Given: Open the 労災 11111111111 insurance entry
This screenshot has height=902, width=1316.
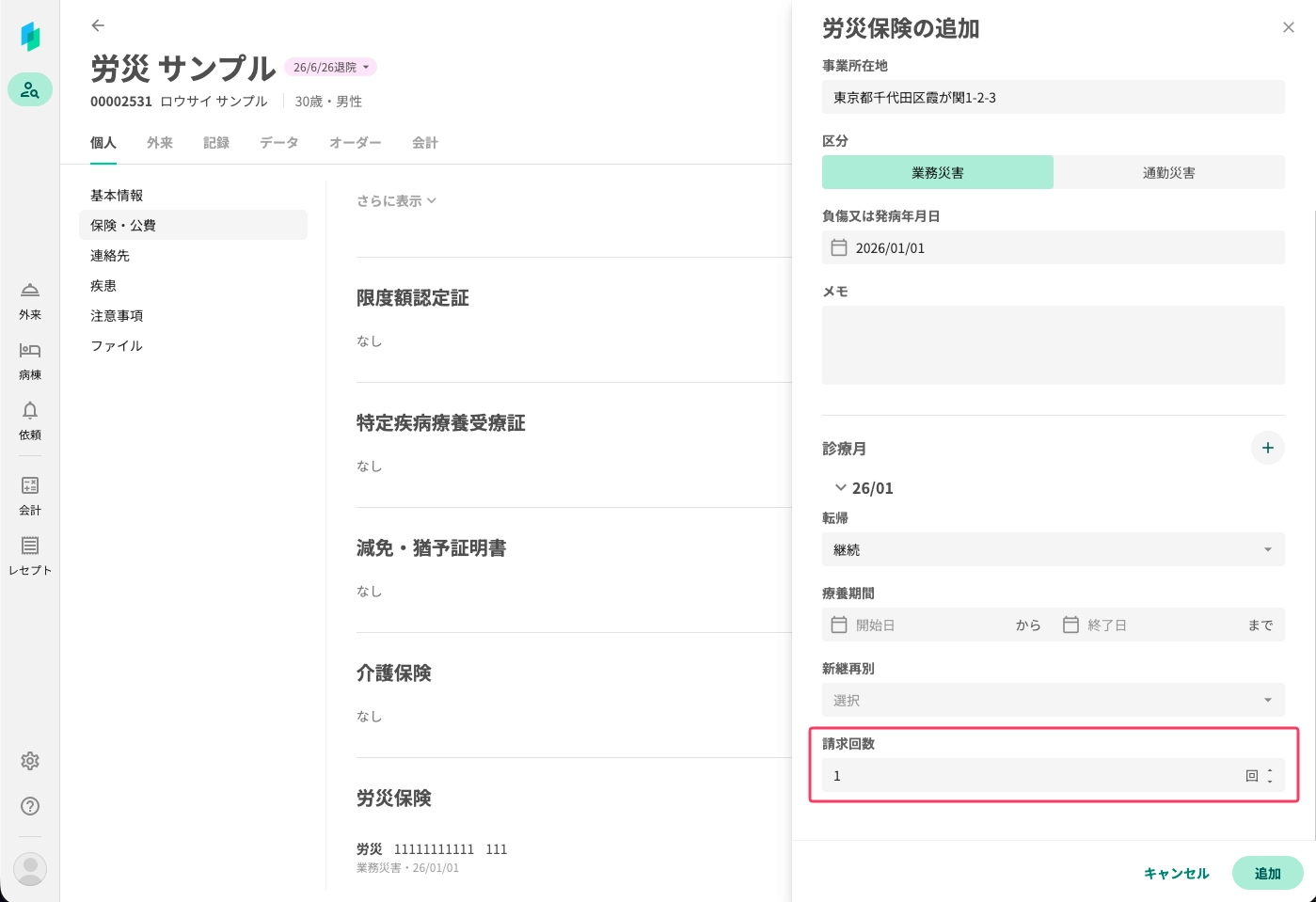Looking at the screenshot, I should (432, 857).
